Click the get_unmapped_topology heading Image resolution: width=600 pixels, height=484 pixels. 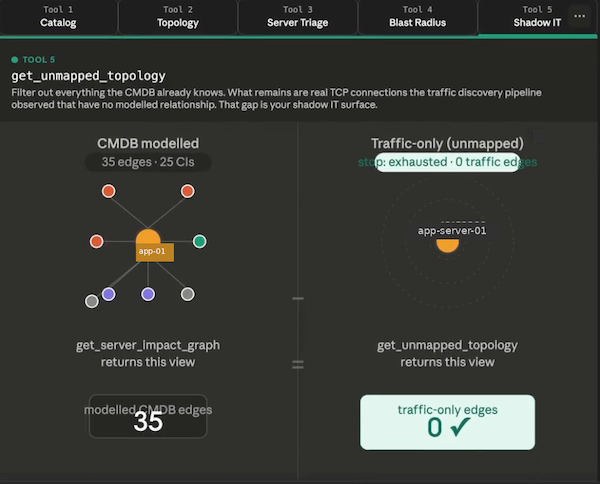tap(88, 76)
